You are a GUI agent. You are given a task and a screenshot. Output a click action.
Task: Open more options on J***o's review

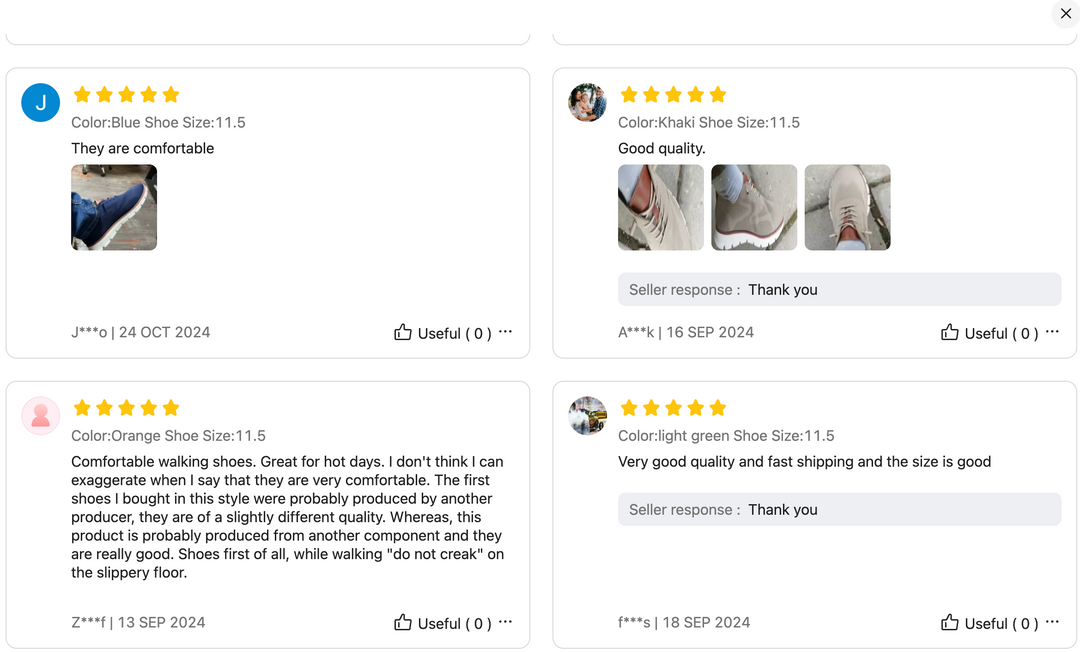(506, 332)
